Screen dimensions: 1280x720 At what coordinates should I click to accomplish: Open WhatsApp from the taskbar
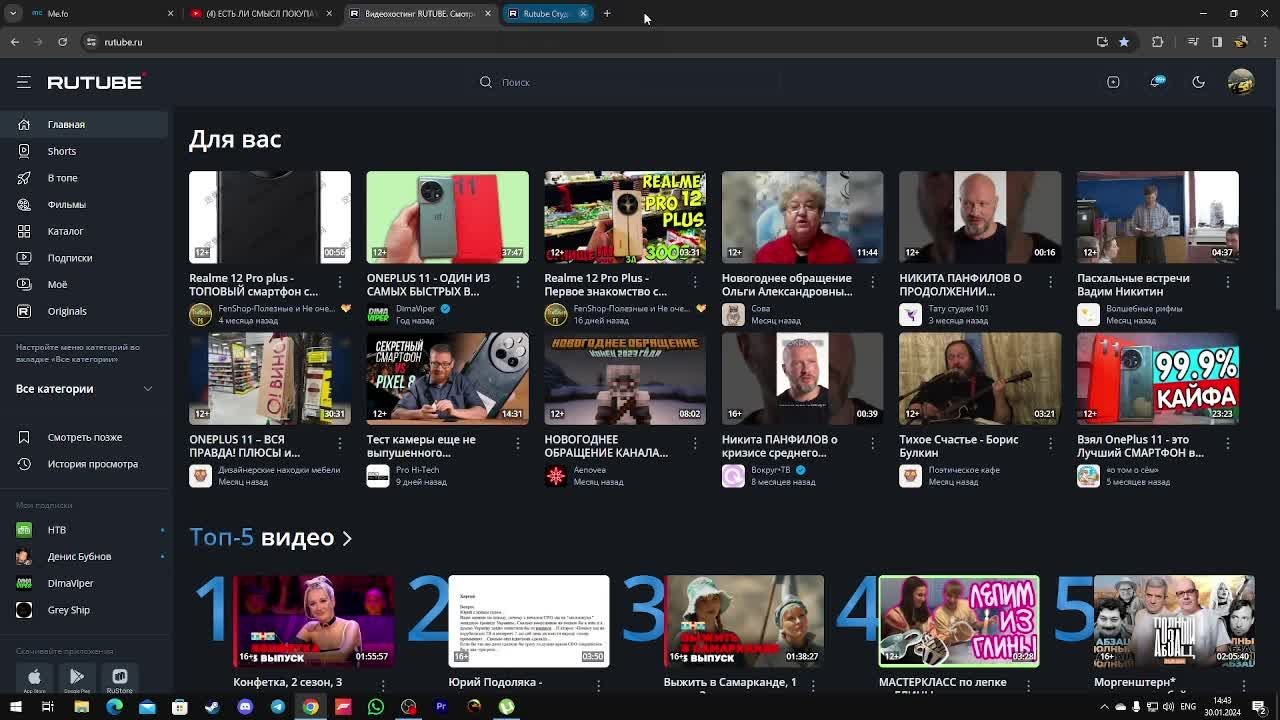coord(376,707)
